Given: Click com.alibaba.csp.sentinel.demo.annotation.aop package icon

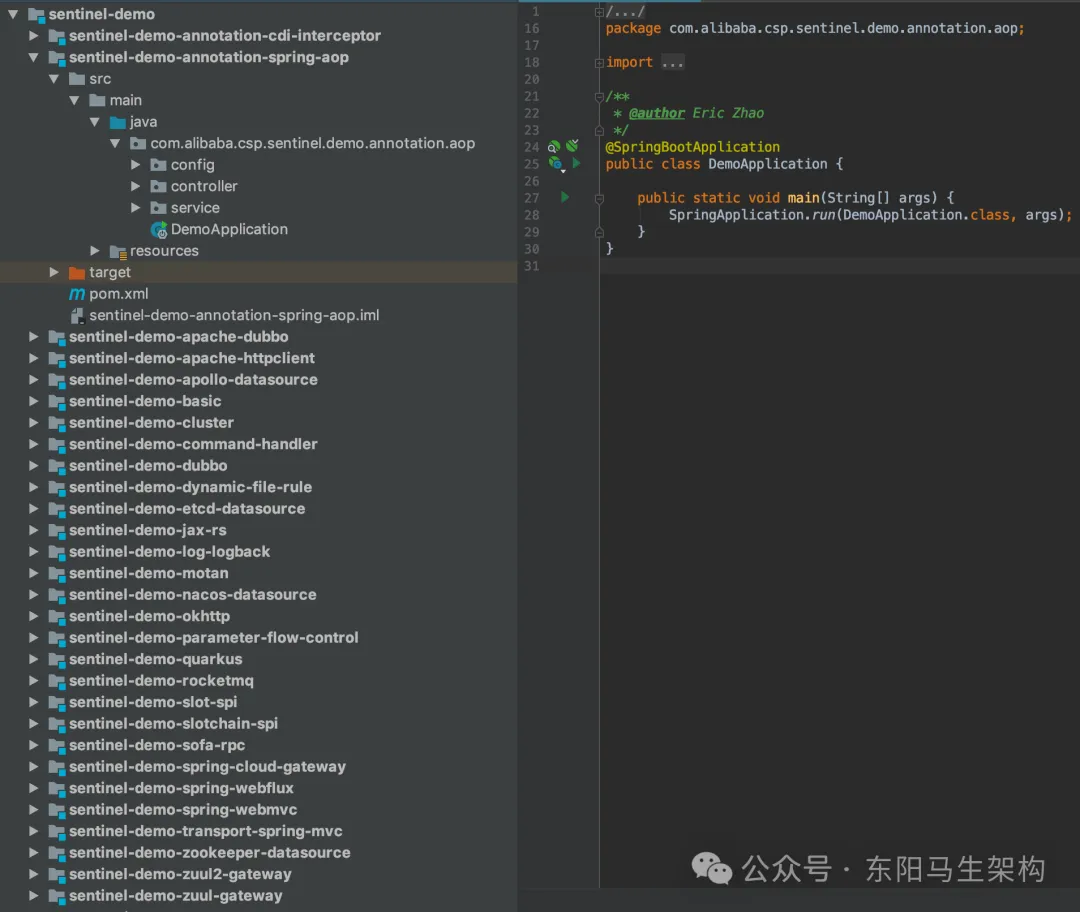Looking at the screenshot, I should click(138, 144).
